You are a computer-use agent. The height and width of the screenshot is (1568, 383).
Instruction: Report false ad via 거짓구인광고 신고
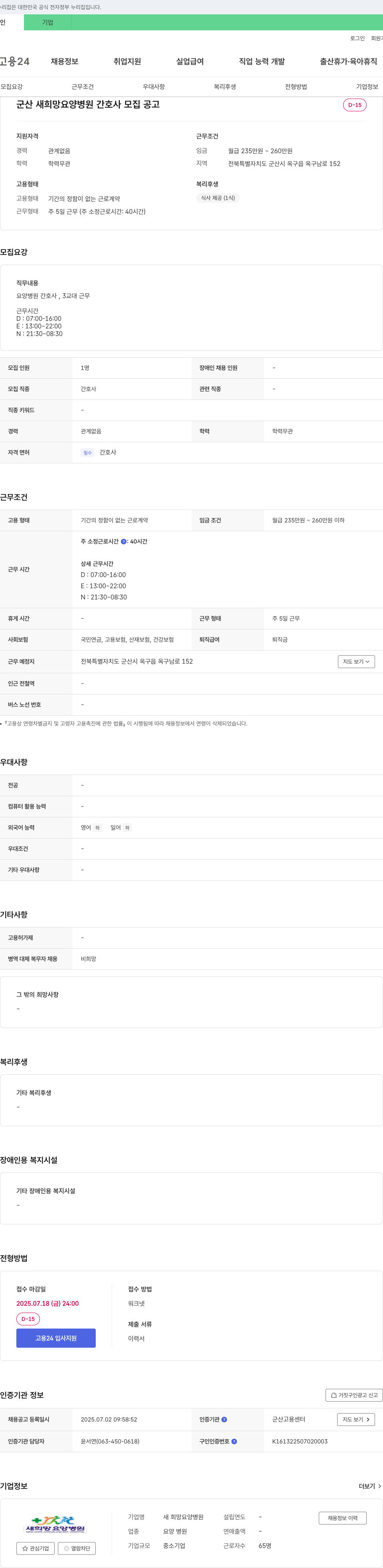point(354,1394)
